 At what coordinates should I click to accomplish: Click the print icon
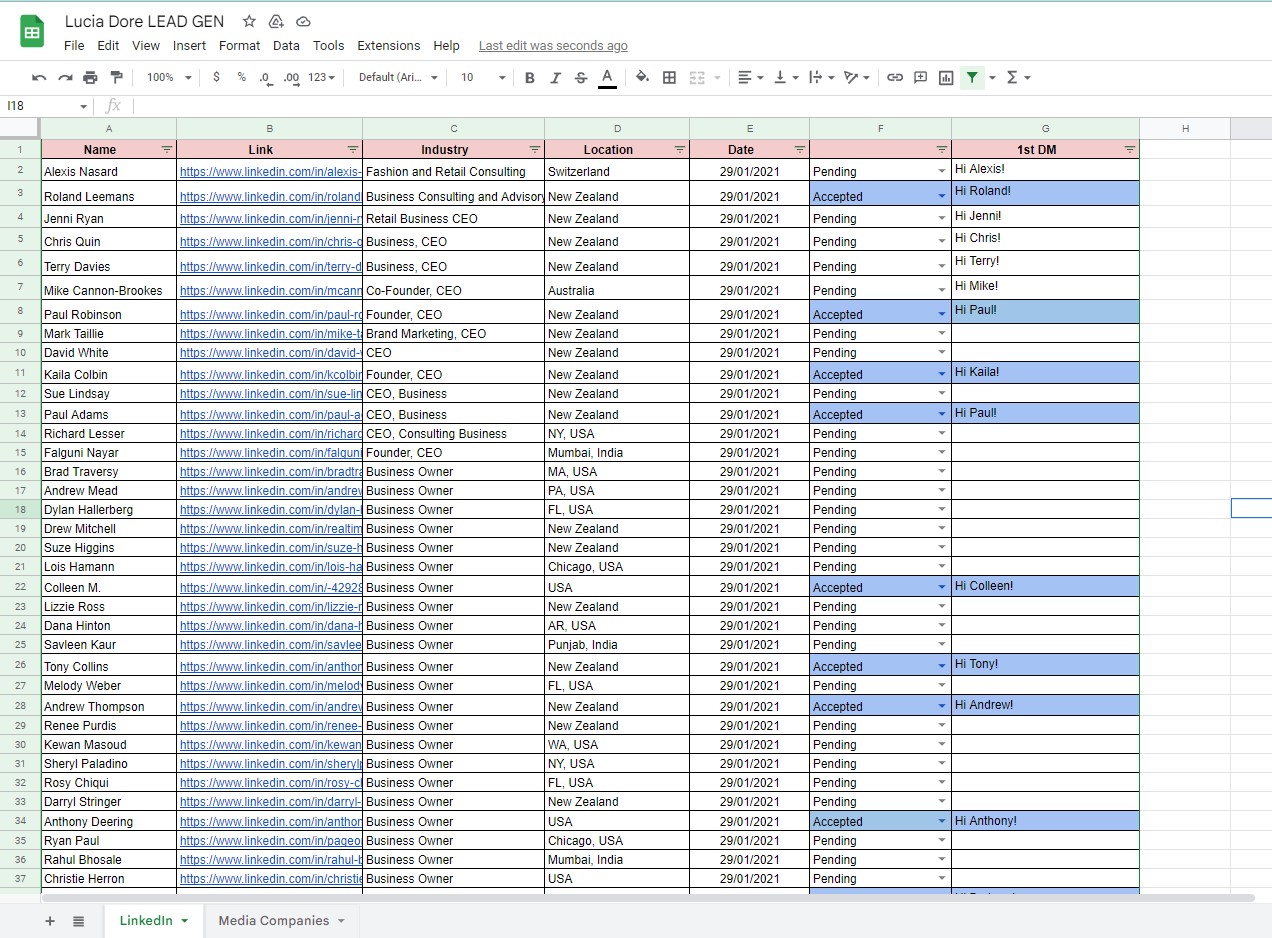[x=91, y=78]
